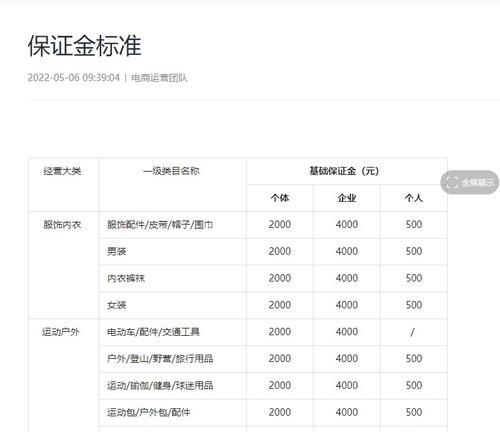Click the 4000 value in 内衣裤袜 row
The width and height of the screenshot is (500, 432).
coord(347,278)
